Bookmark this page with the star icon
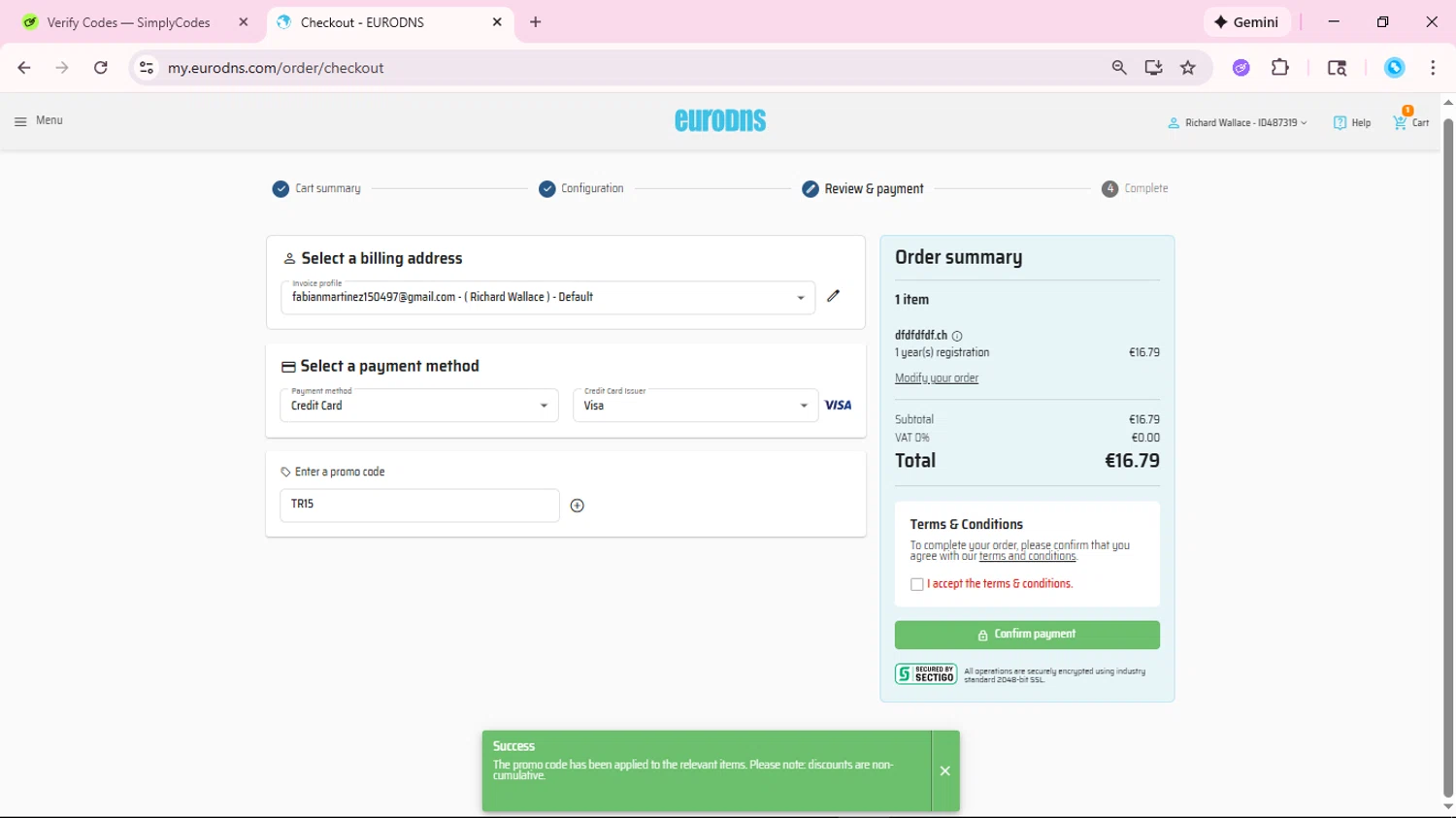Screen dimensions: 1456x818 [x=1188, y=68]
